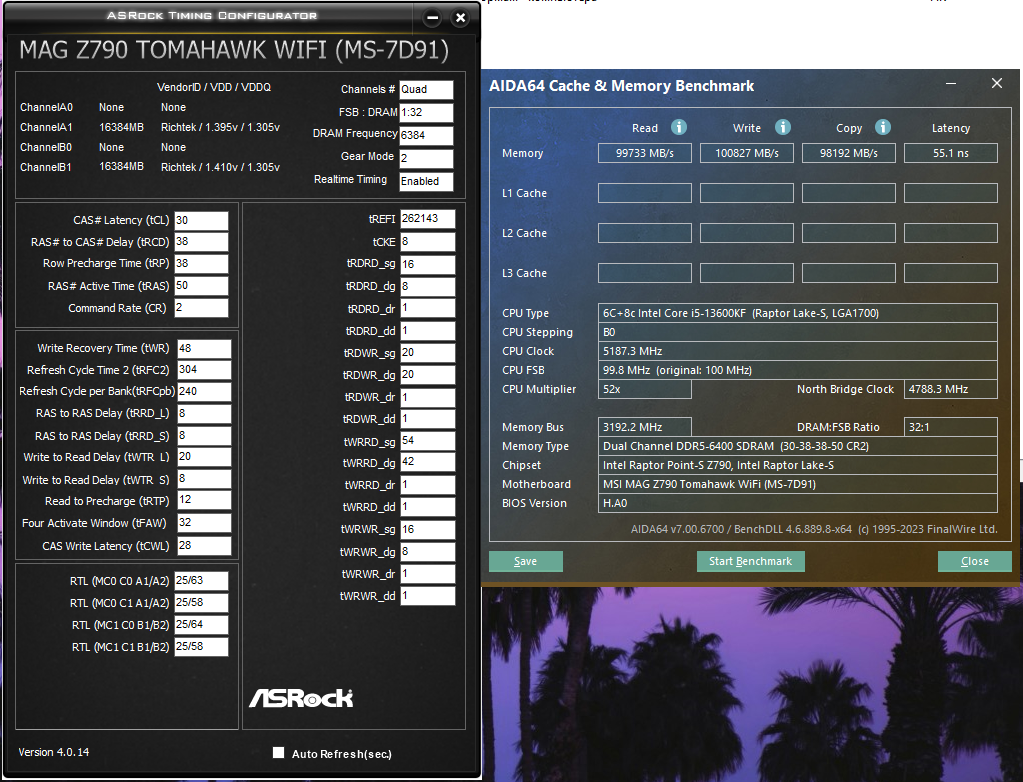The width and height of the screenshot is (1023, 782).
Task: Close the ASRock Timing Configurator window
Action: point(461,18)
